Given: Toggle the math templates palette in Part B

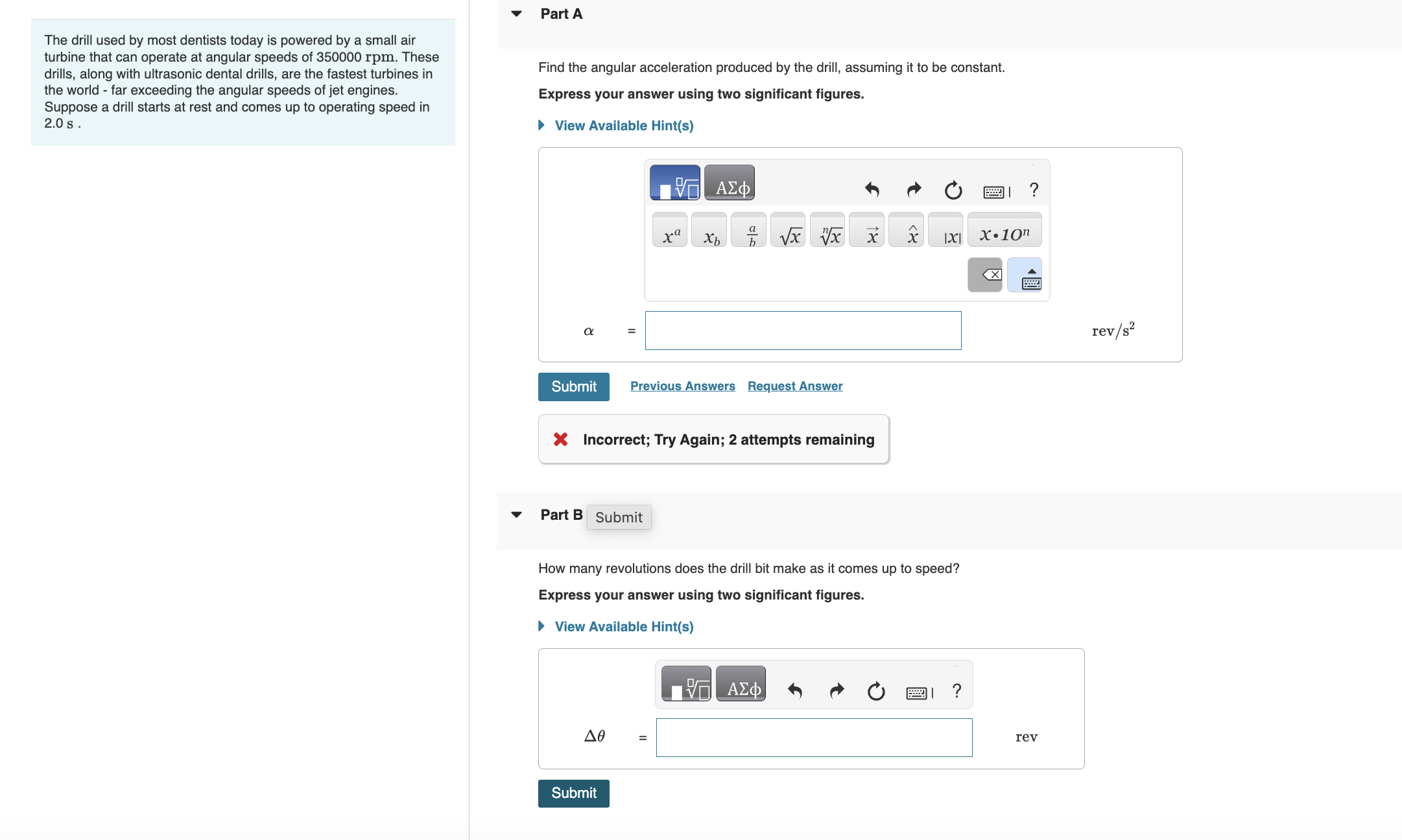Looking at the screenshot, I should 687,684.
